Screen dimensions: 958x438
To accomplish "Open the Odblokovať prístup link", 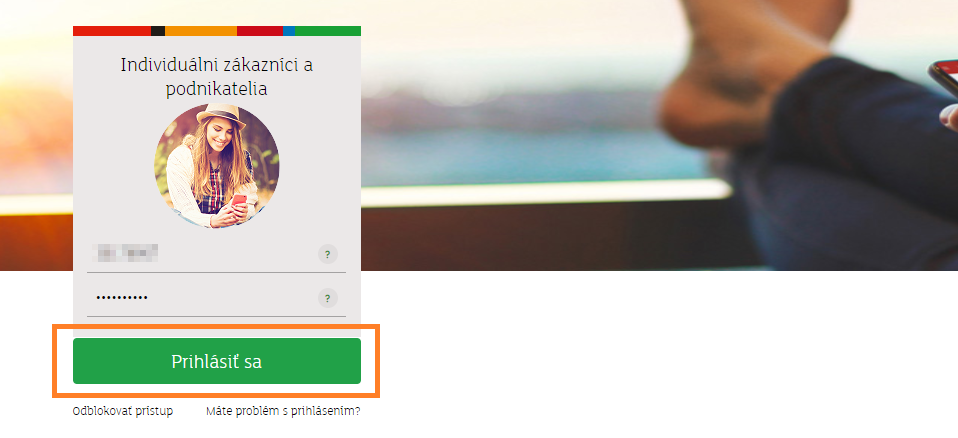I will coord(123,411).
